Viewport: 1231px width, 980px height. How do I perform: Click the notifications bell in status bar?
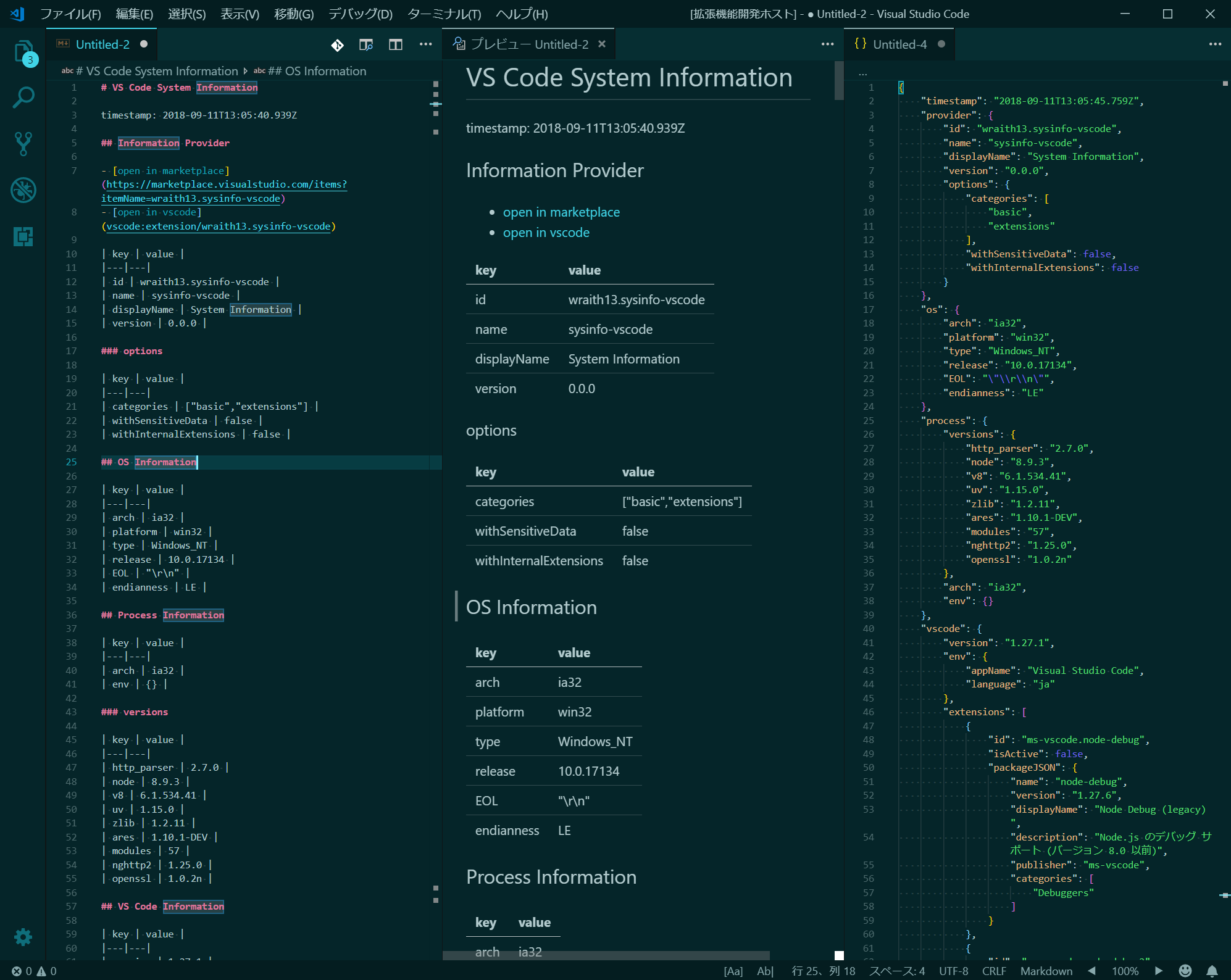(1212, 971)
